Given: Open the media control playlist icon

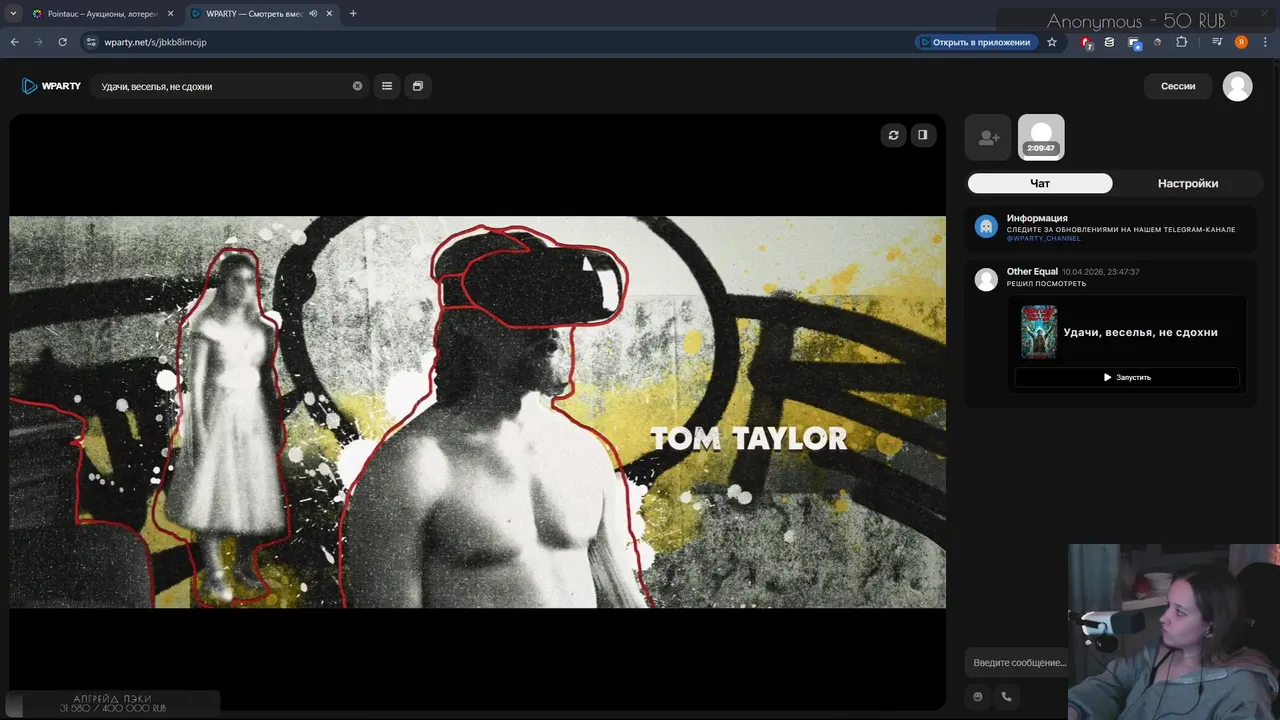Looking at the screenshot, I should [x=1217, y=42].
